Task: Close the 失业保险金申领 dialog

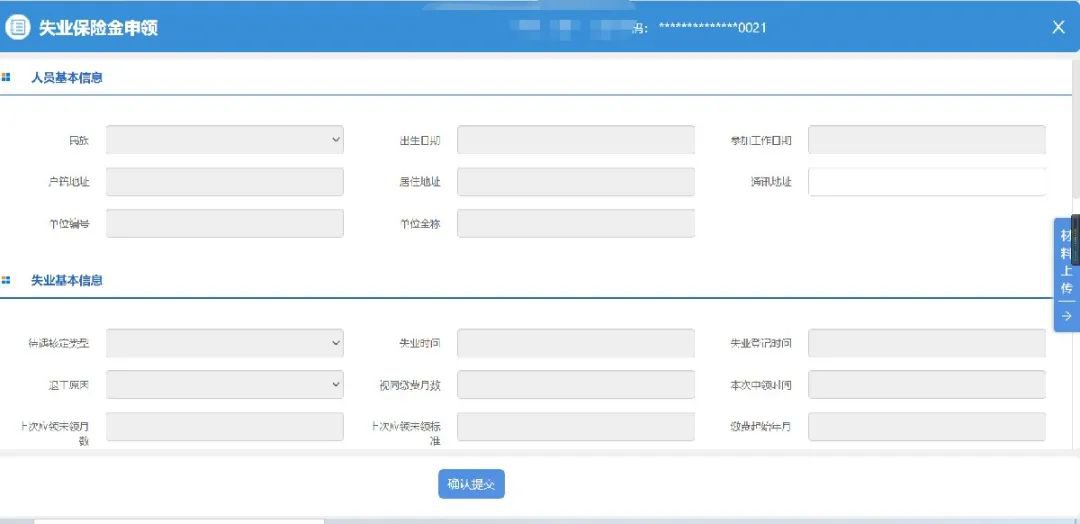Action: coord(1058,27)
